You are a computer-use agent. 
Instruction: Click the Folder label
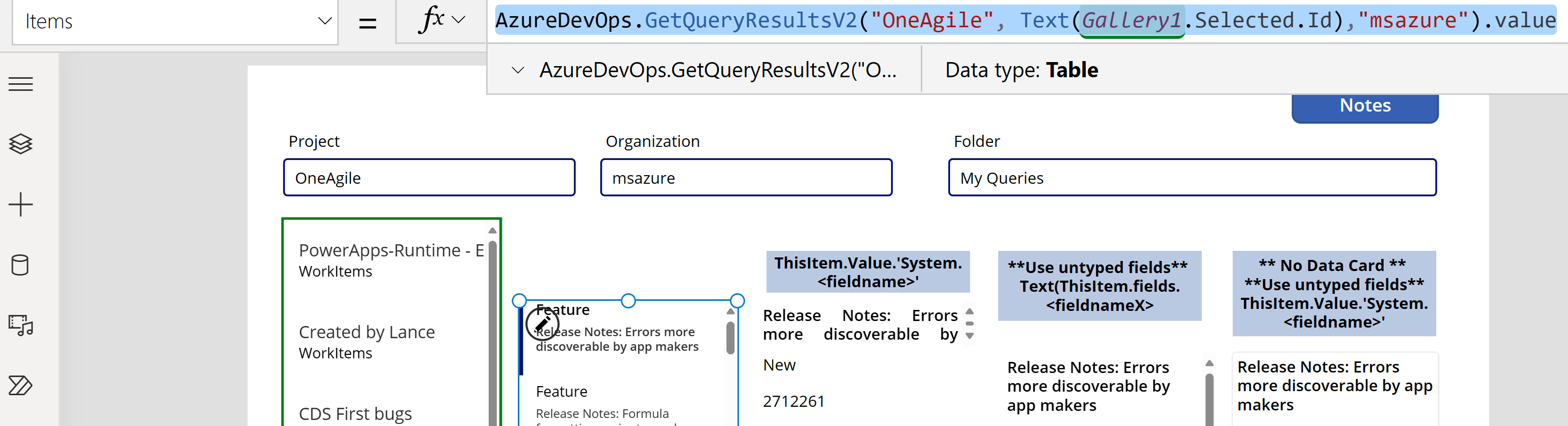(976, 141)
